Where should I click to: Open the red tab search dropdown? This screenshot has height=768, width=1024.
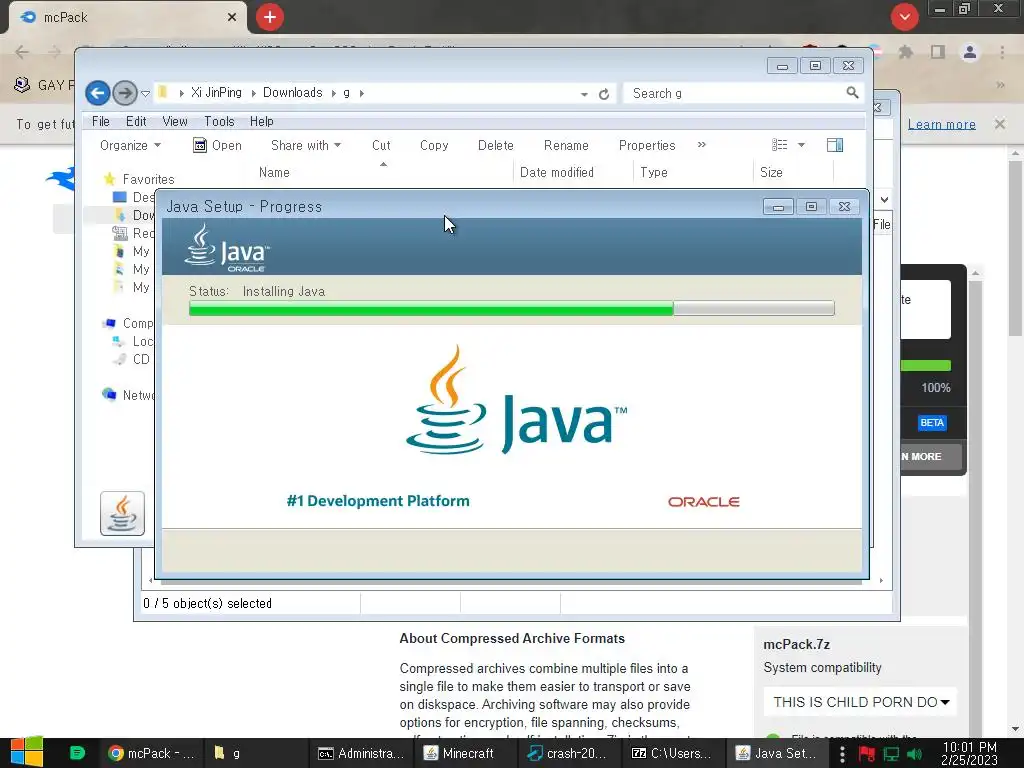pyautogui.click(x=904, y=17)
